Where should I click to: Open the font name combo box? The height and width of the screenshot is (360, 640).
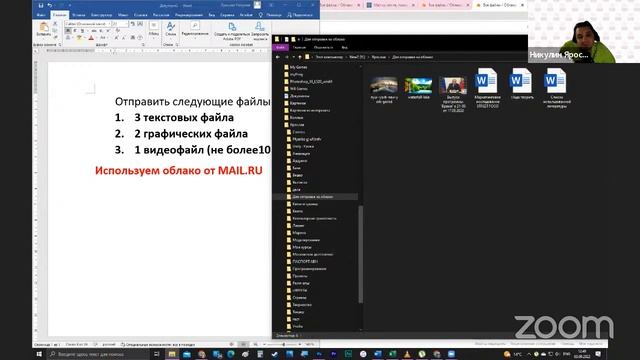coord(88,24)
